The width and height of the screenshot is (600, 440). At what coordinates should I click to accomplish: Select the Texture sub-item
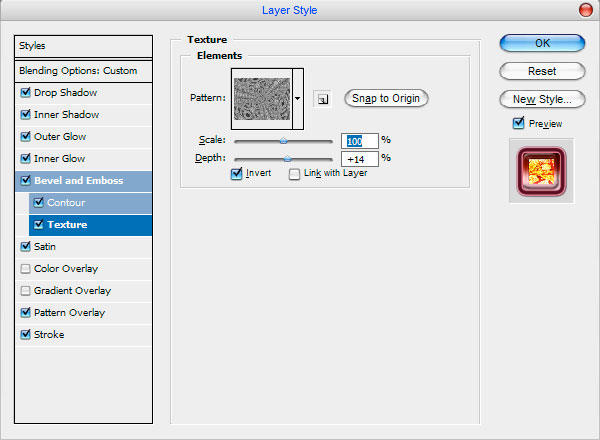[90, 225]
